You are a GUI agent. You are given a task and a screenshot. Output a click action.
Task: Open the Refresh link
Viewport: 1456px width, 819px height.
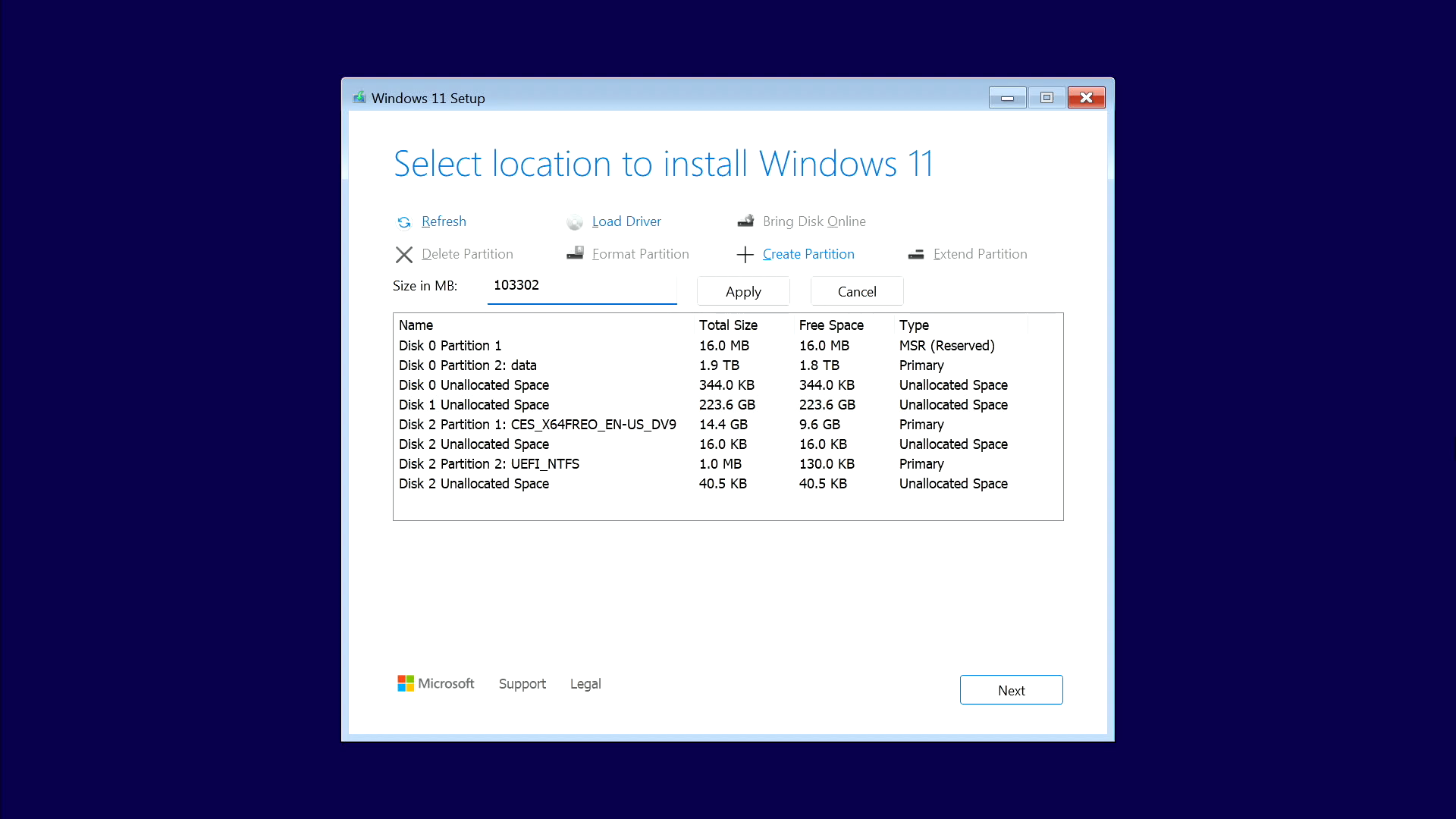point(444,221)
